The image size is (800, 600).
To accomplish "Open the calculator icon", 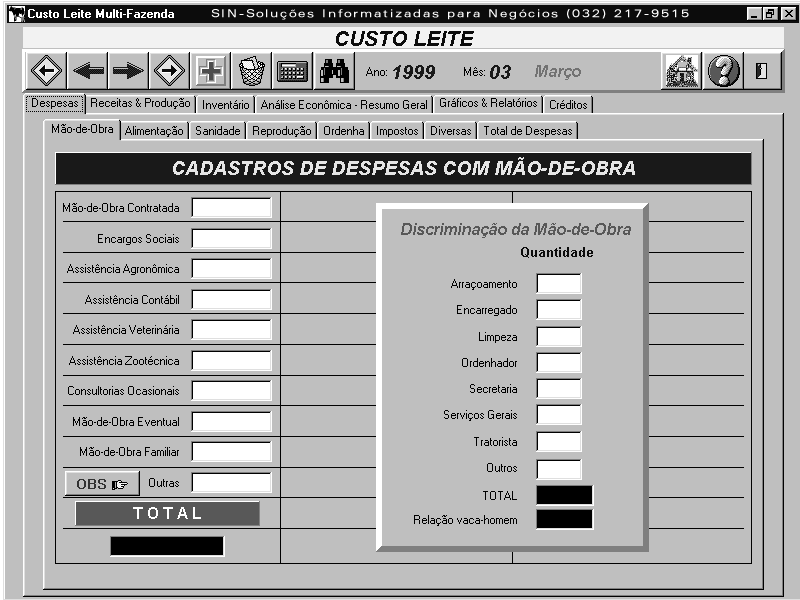I will coord(292,71).
